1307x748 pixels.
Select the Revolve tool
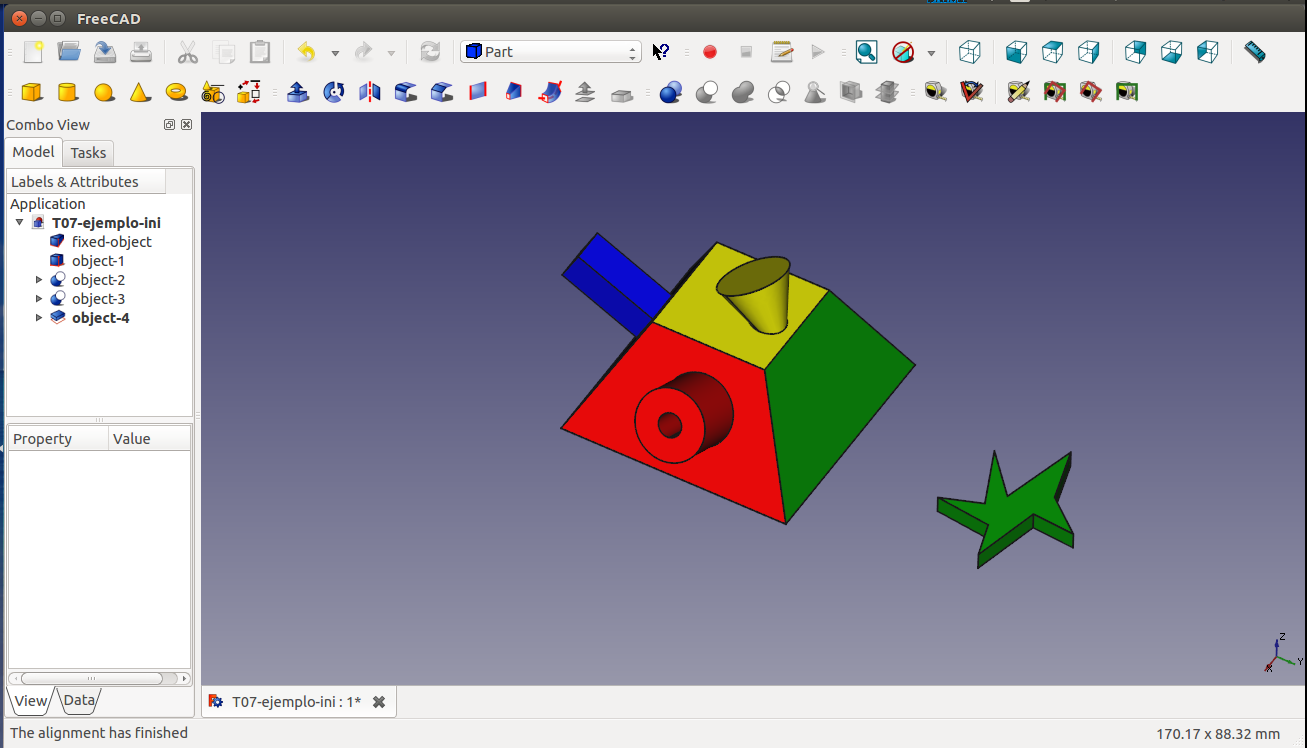334,92
